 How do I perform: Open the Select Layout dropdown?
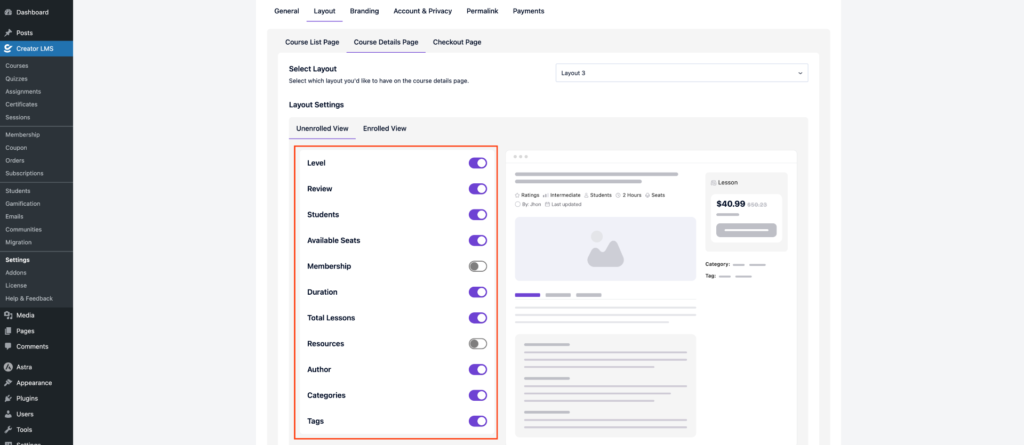click(681, 73)
